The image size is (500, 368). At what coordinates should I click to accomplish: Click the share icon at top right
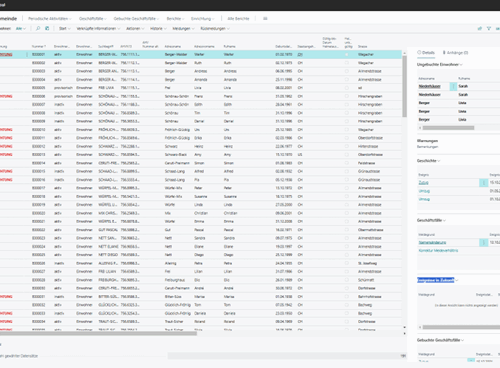pos(480,29)
